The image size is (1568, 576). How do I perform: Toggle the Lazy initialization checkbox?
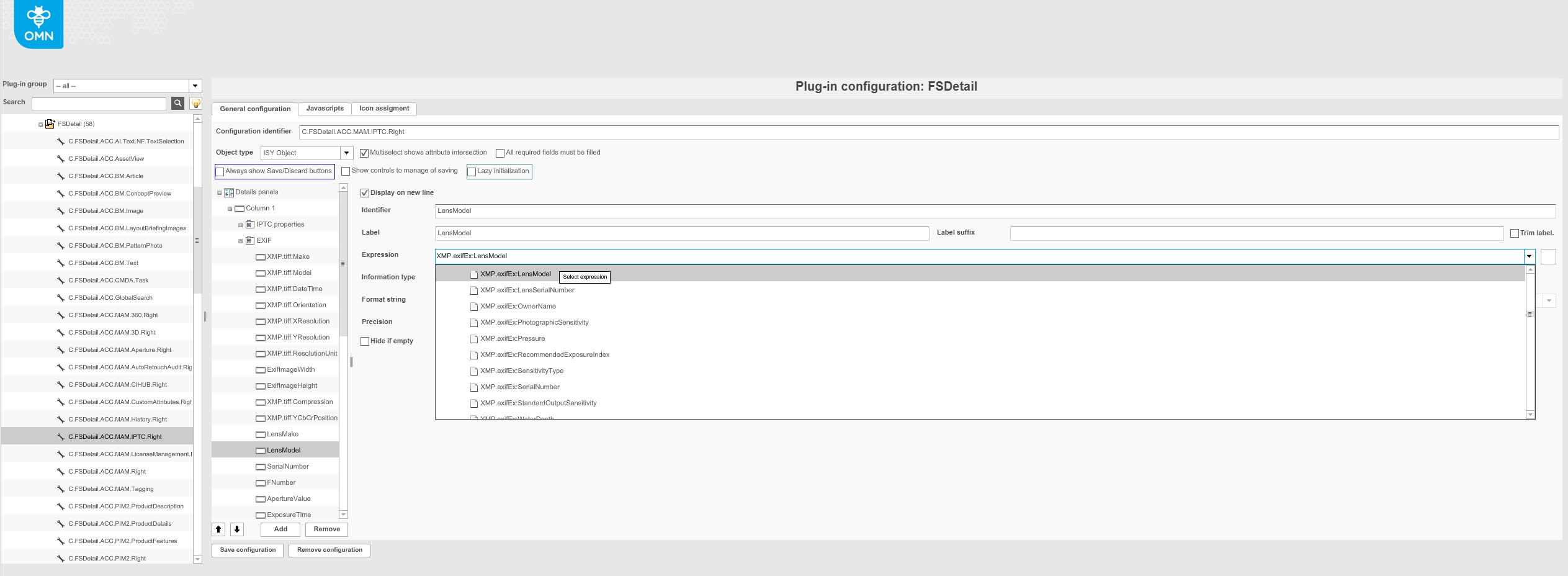pyautogui.click(x=472, y=172)
